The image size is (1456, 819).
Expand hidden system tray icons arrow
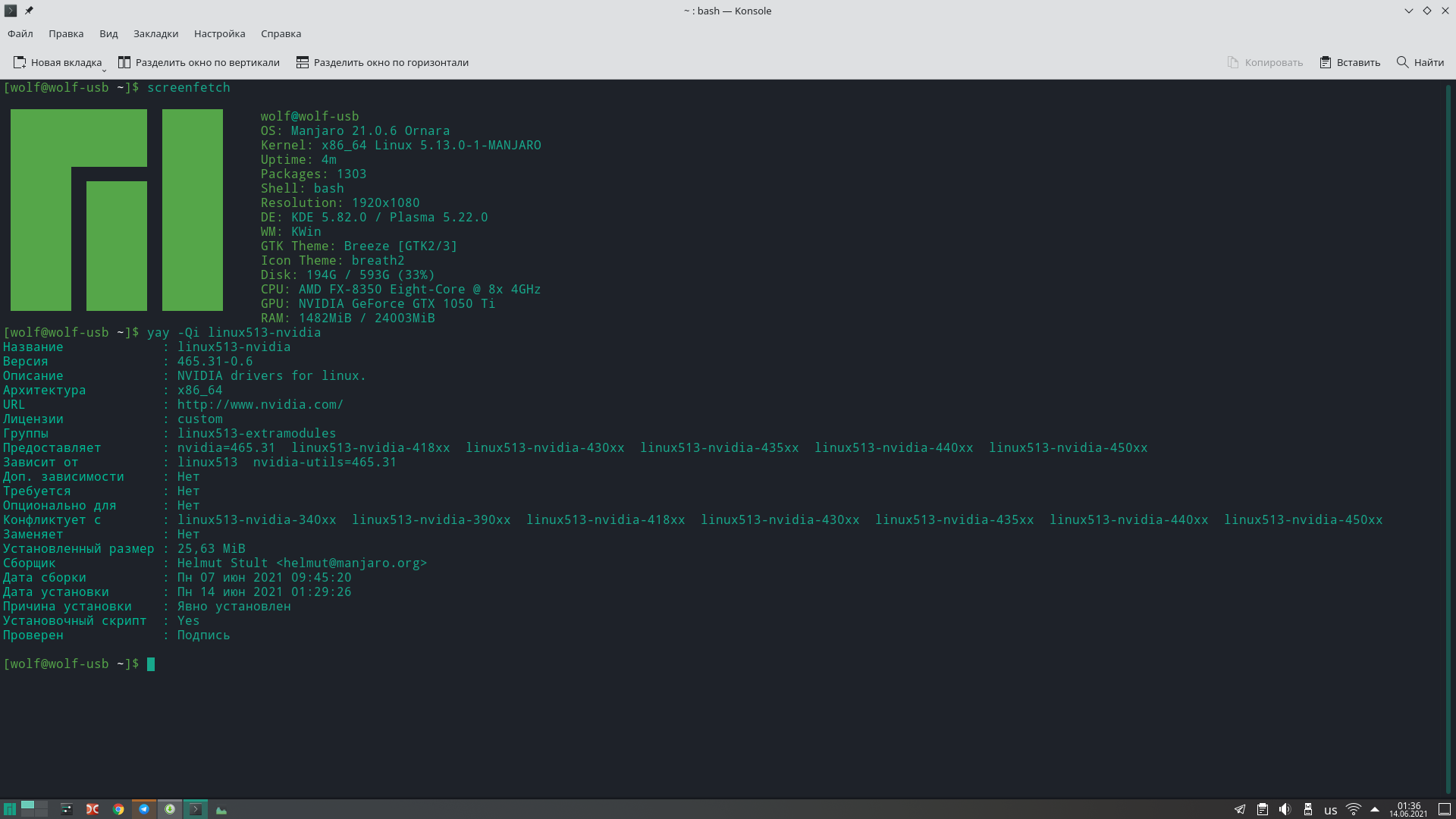[x=1375, y=809]
